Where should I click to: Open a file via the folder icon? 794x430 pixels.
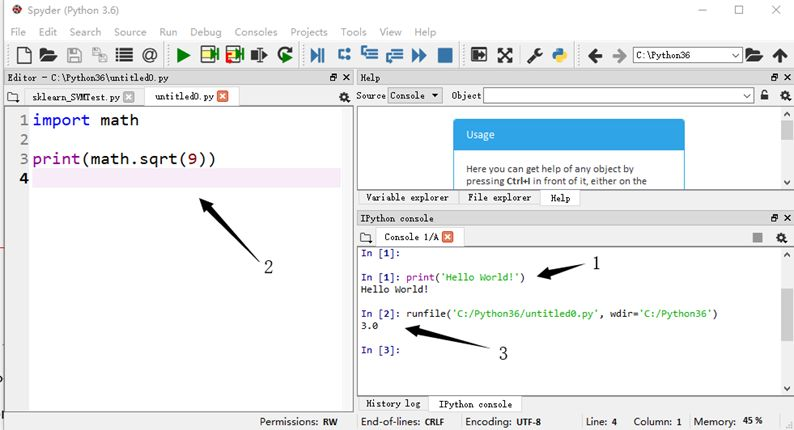48,55
